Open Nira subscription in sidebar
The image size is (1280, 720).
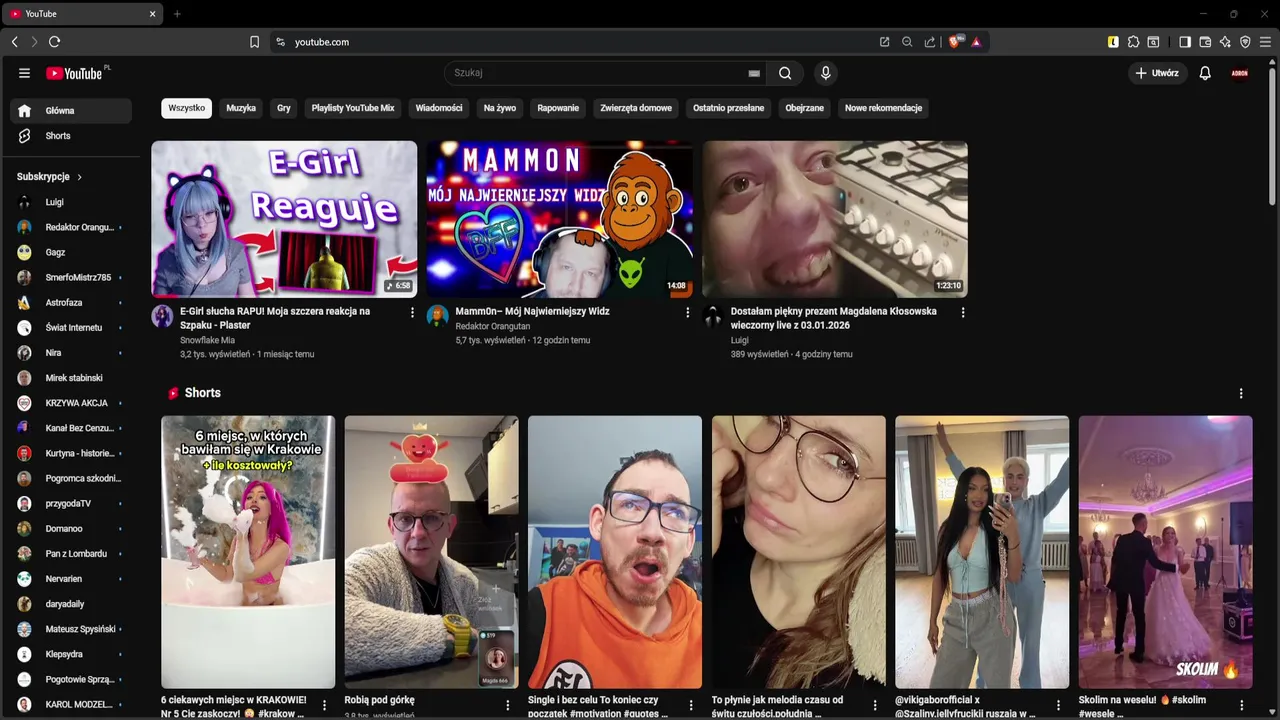(x=70, y=353)
